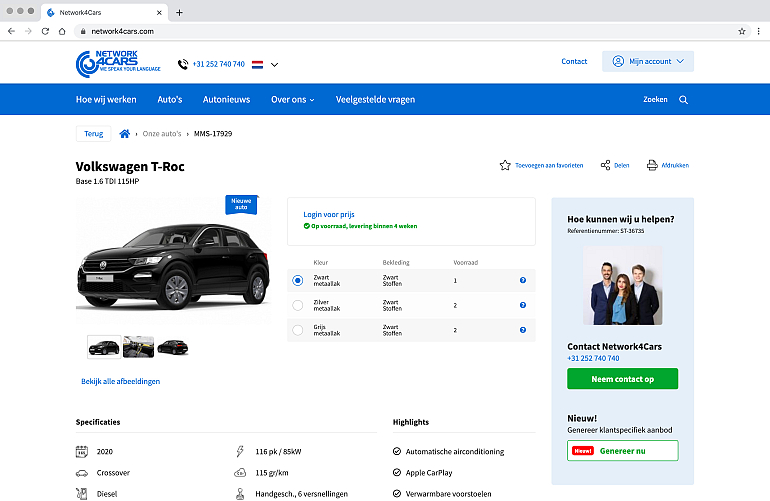Open Hoe wij werken menu item

click(106, 99)
